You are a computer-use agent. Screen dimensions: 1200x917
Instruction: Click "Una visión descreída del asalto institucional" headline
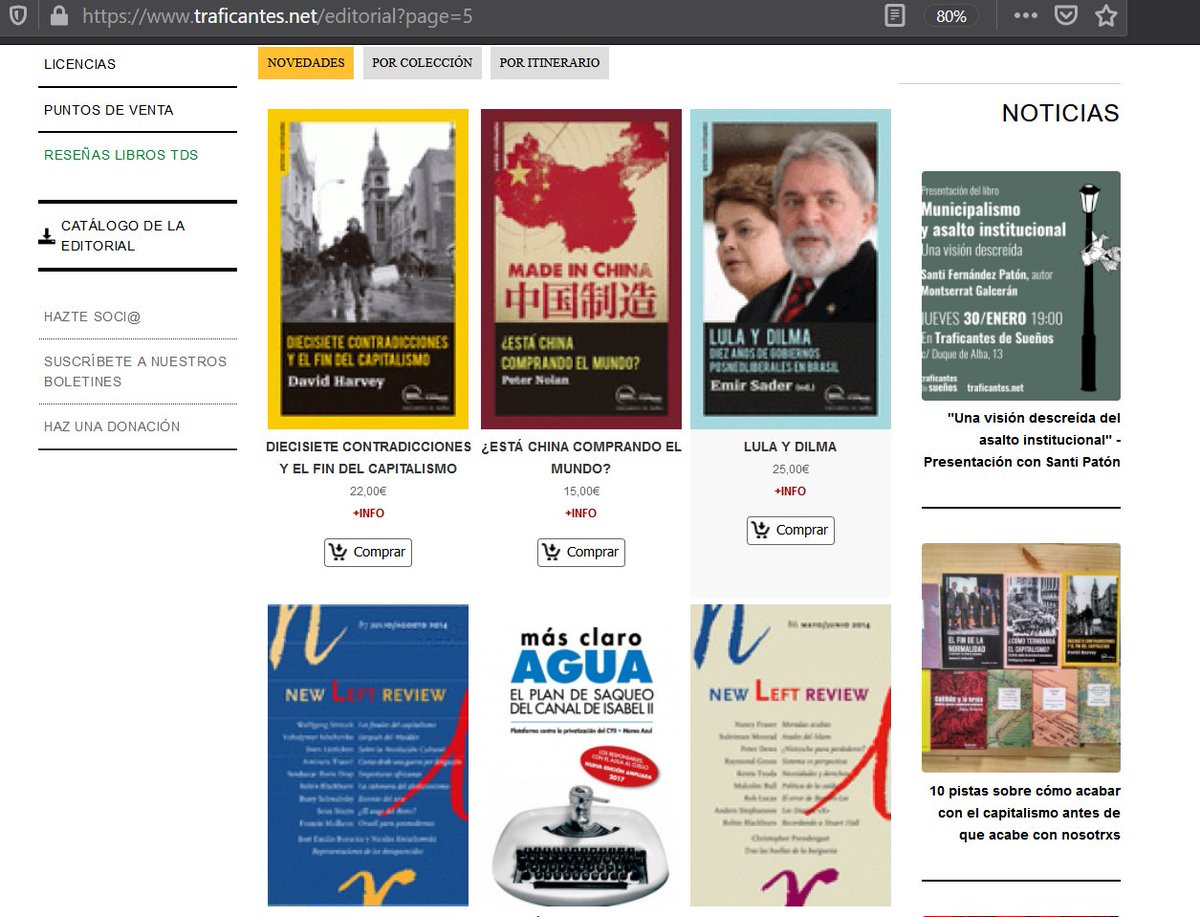click(x=1021, y=440)
